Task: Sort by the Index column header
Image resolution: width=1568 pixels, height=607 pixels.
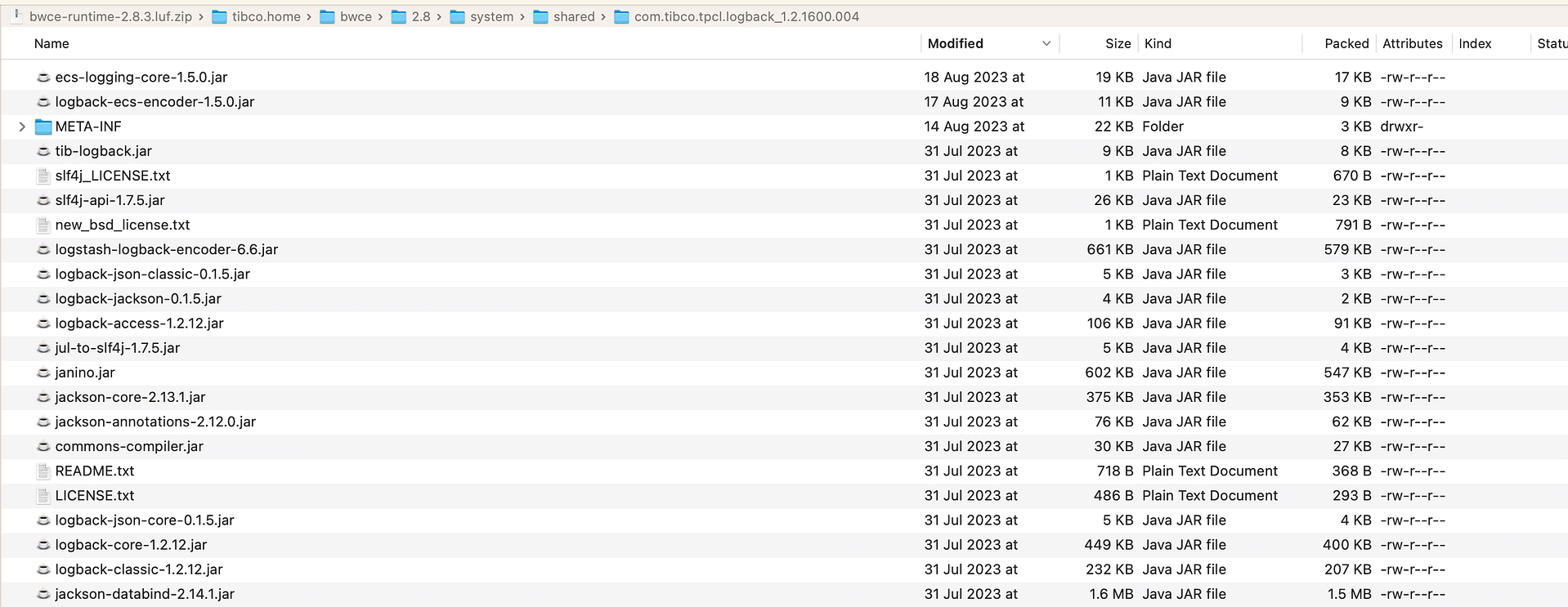Action: pyautogui.click(x=1475, y=44)
